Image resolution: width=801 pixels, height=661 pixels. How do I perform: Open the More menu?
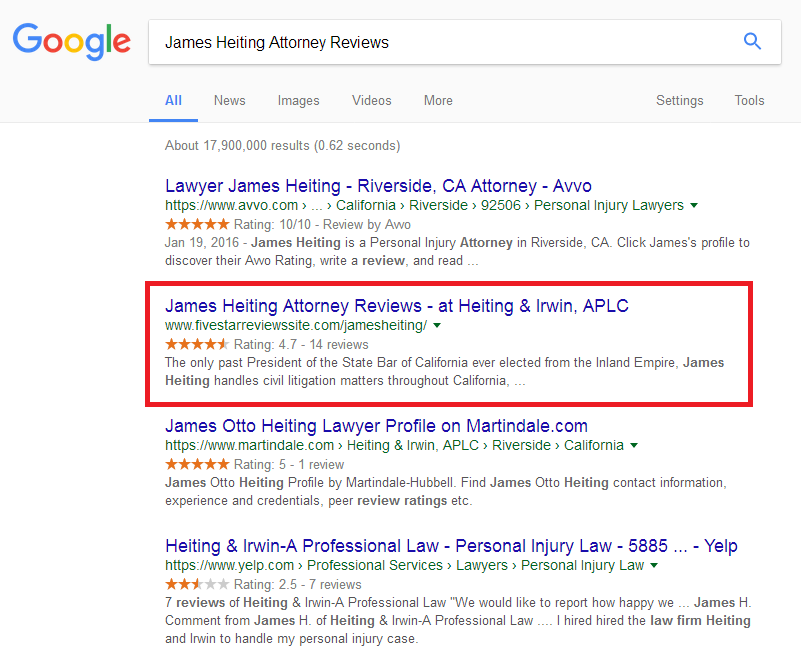coord(438,100)
